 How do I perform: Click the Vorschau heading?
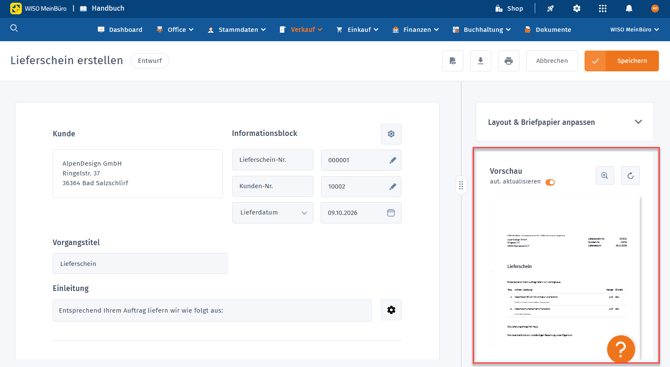[506, 171]
